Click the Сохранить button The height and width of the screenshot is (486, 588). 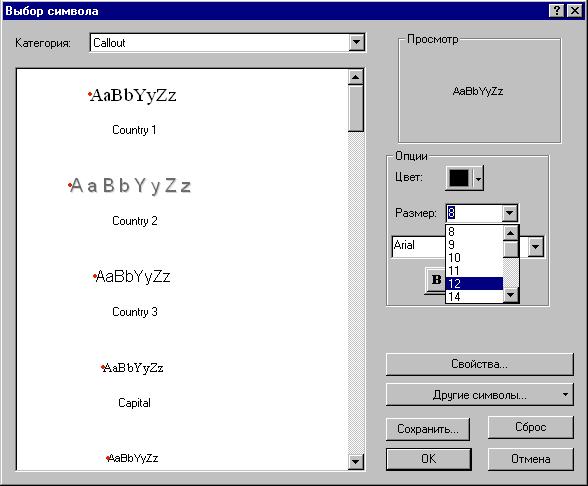[428, 429]
